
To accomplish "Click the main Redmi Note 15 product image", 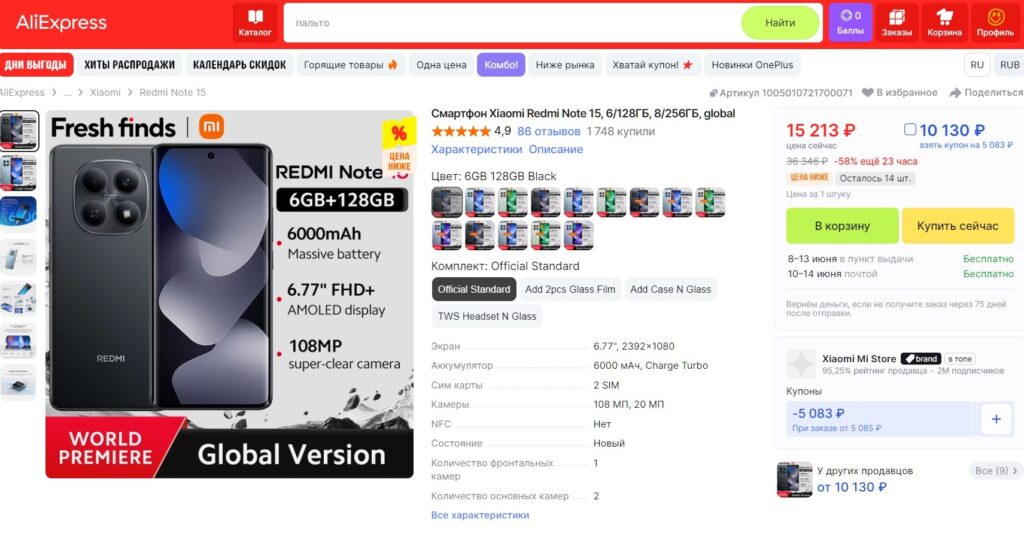I will pos(229,294).
